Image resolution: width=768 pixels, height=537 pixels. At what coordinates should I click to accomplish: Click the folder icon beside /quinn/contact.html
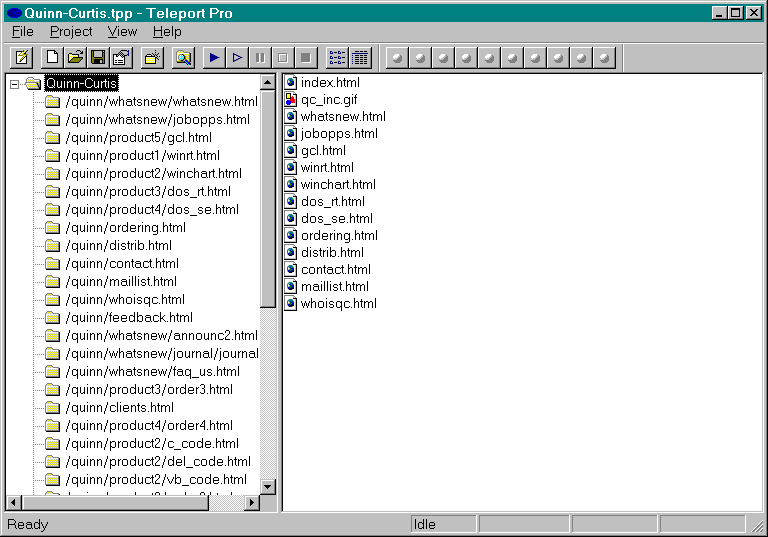coord(52,264)
